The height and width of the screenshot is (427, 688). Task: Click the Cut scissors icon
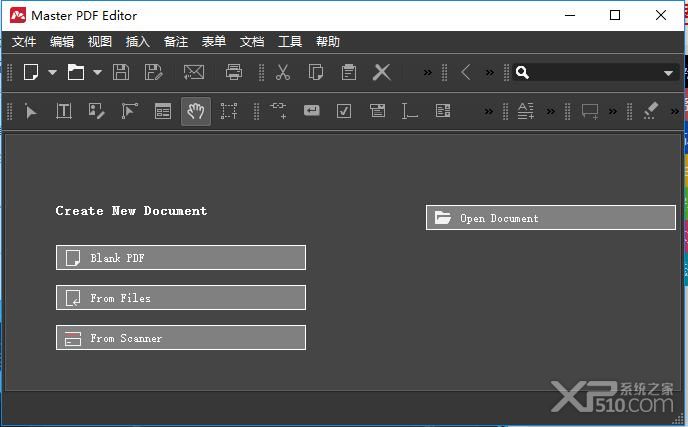283,72
